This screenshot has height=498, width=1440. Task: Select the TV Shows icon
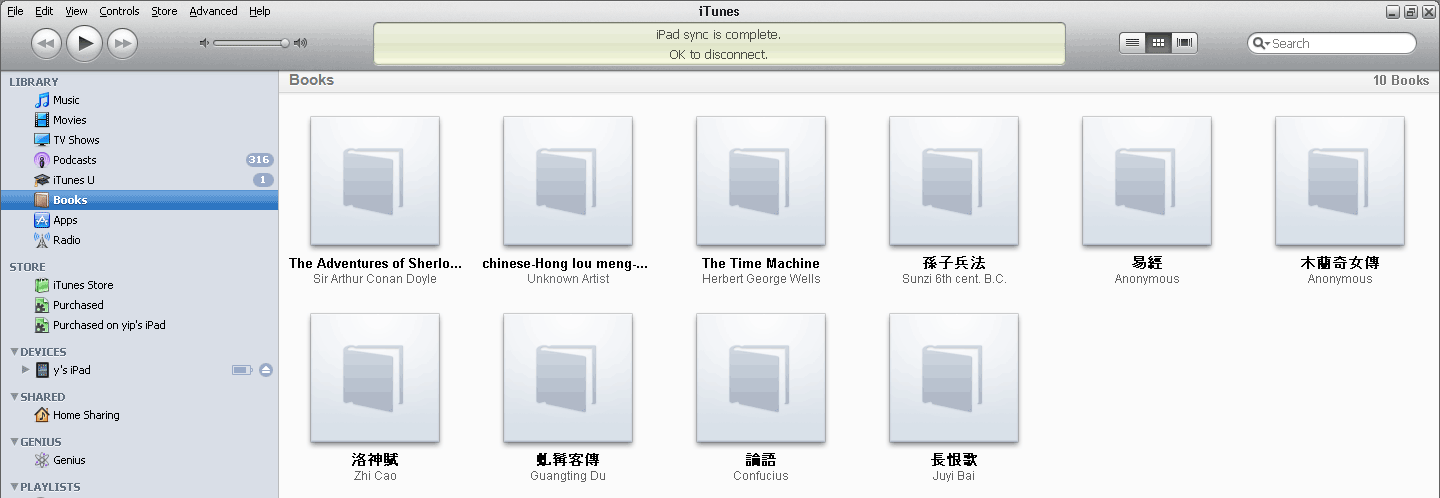click(42, 140)
